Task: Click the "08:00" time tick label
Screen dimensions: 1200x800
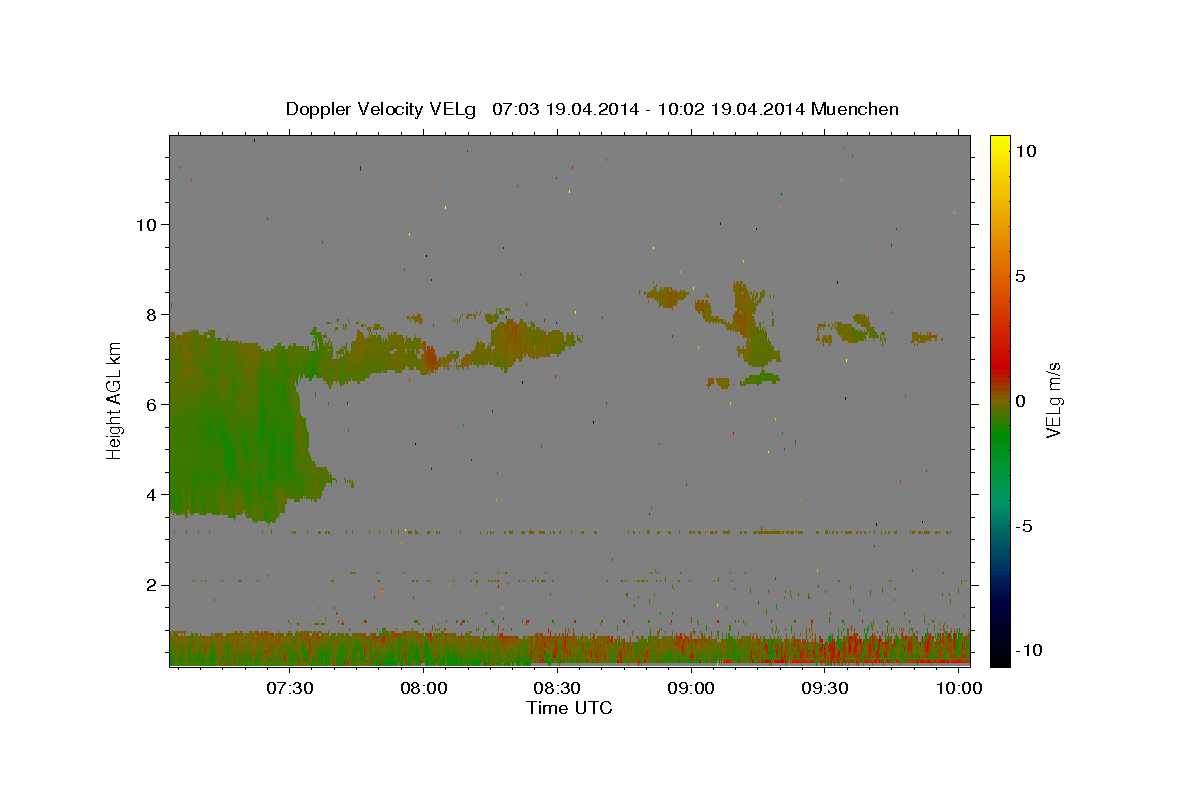Action: coord(424,688)
